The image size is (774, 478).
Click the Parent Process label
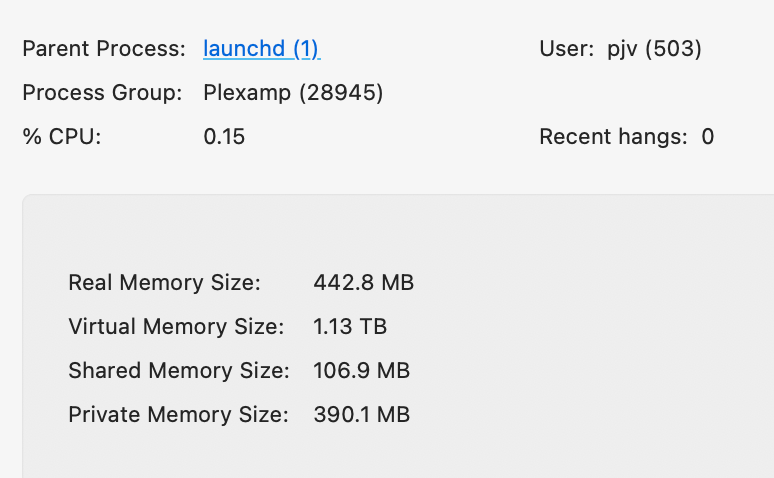(x=104, y=49)
